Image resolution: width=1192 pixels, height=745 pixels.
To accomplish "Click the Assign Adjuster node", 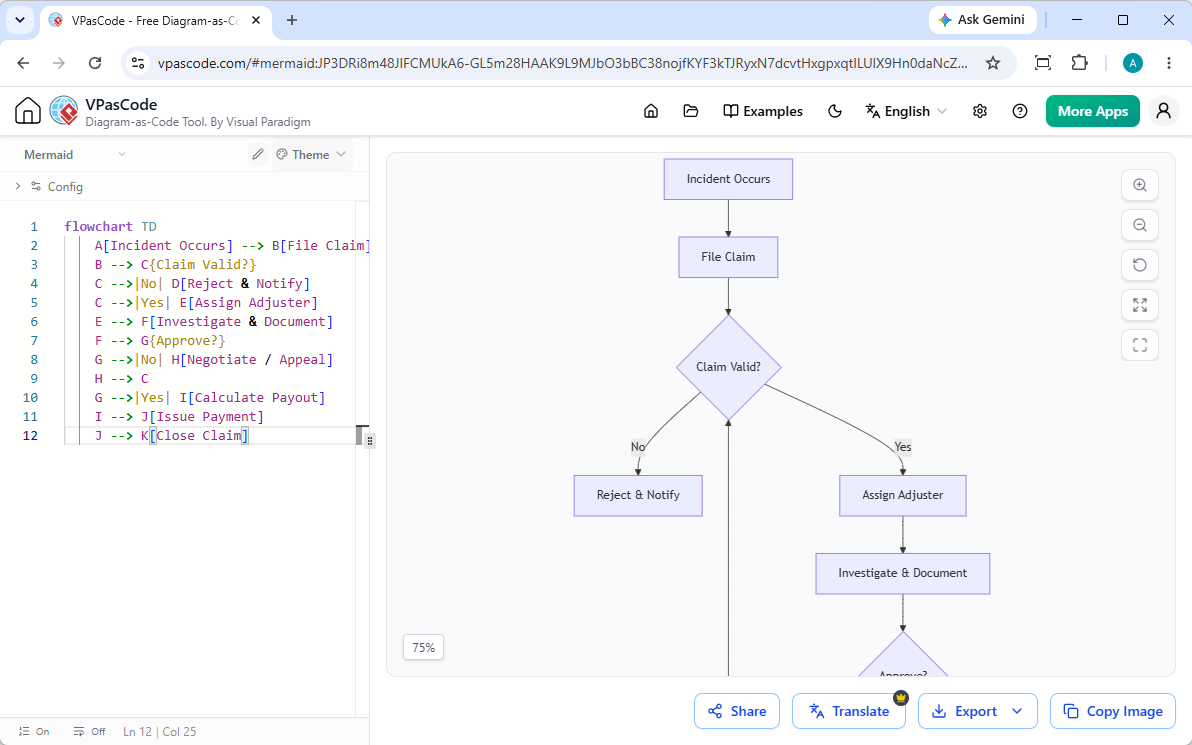I will coord(902,496).
